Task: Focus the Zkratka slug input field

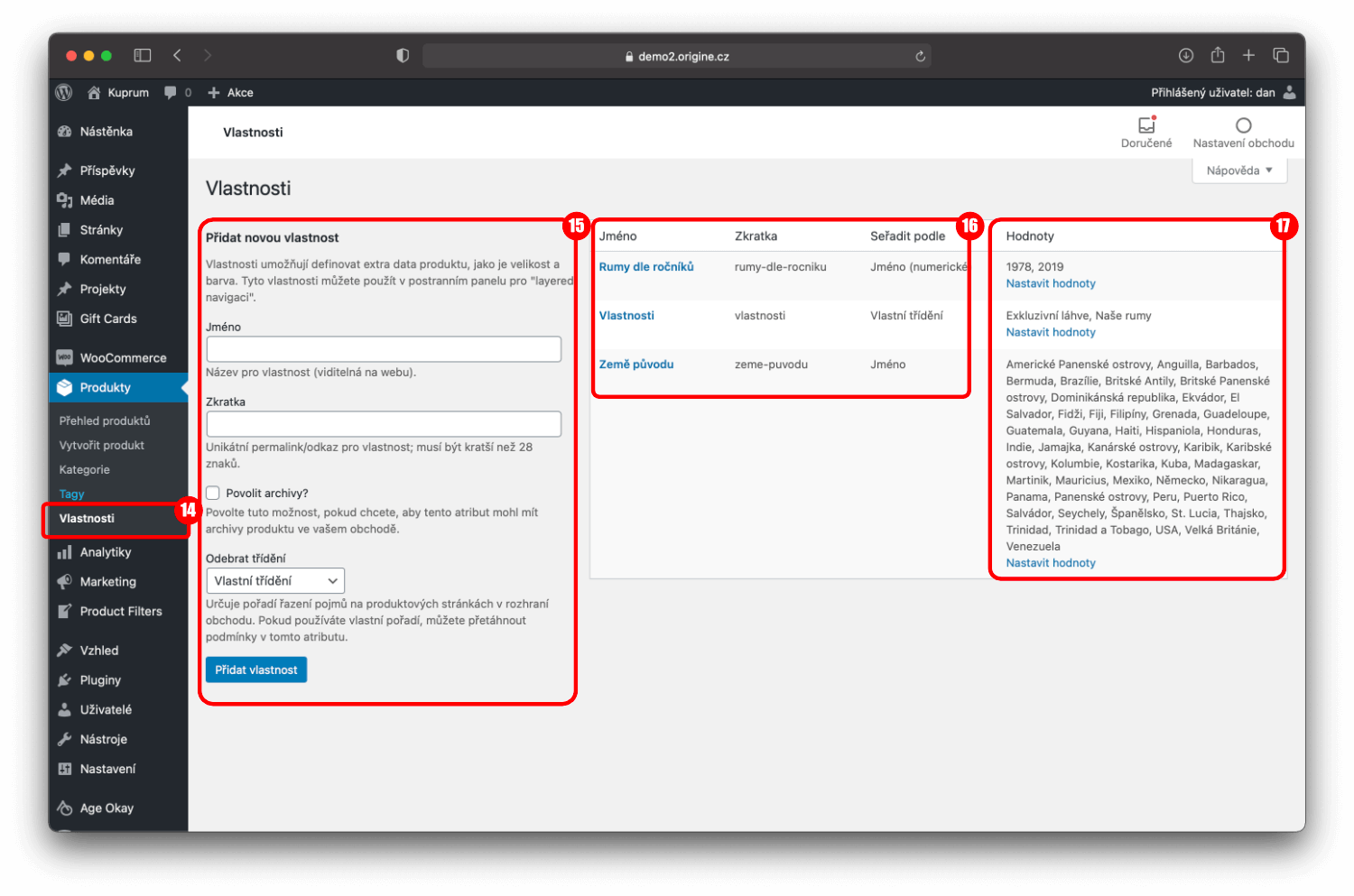Action: [x=384, y=424]
